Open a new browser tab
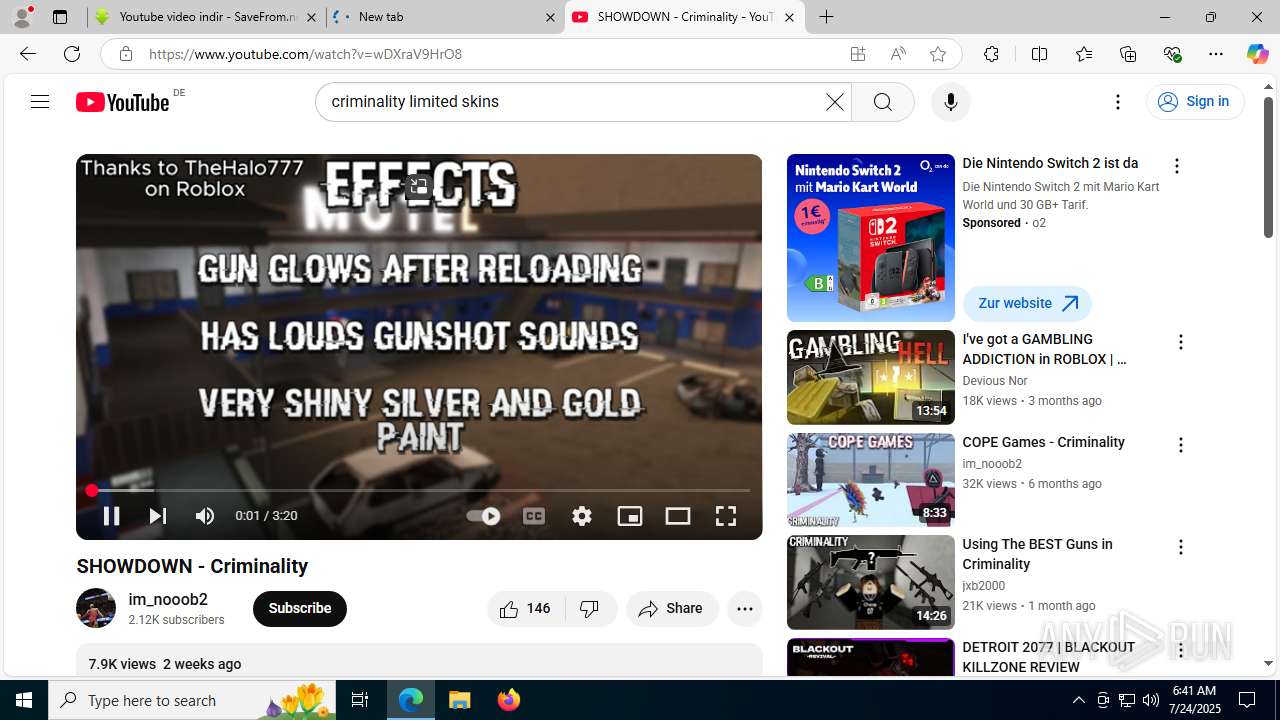Image resolution: width=1280 pixels, height=720 pixels. 826,17
